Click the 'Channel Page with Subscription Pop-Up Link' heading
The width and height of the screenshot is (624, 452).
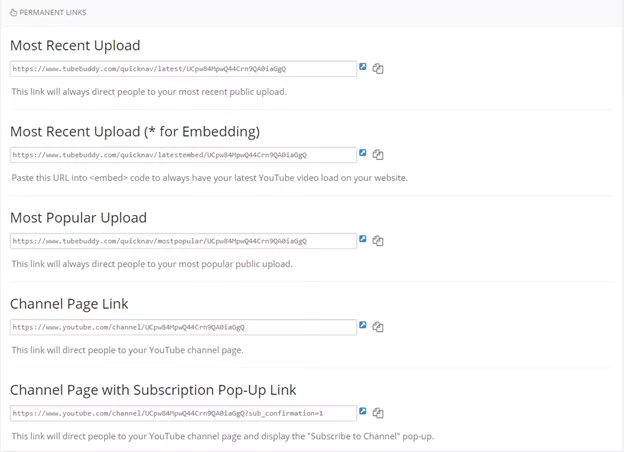click(153, 390)
